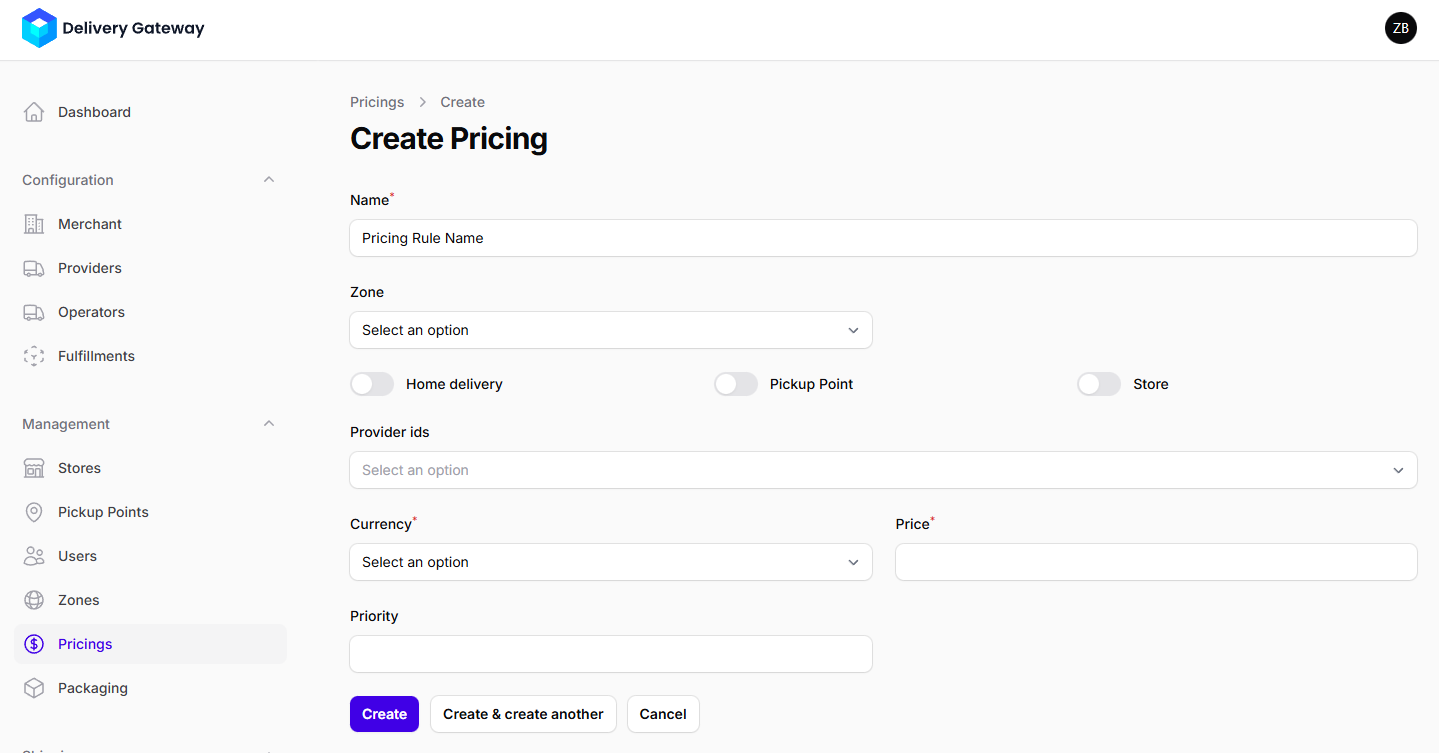Click the Providers truck icon
Viewport: 1439px width, 753px height.
[34, 268]
